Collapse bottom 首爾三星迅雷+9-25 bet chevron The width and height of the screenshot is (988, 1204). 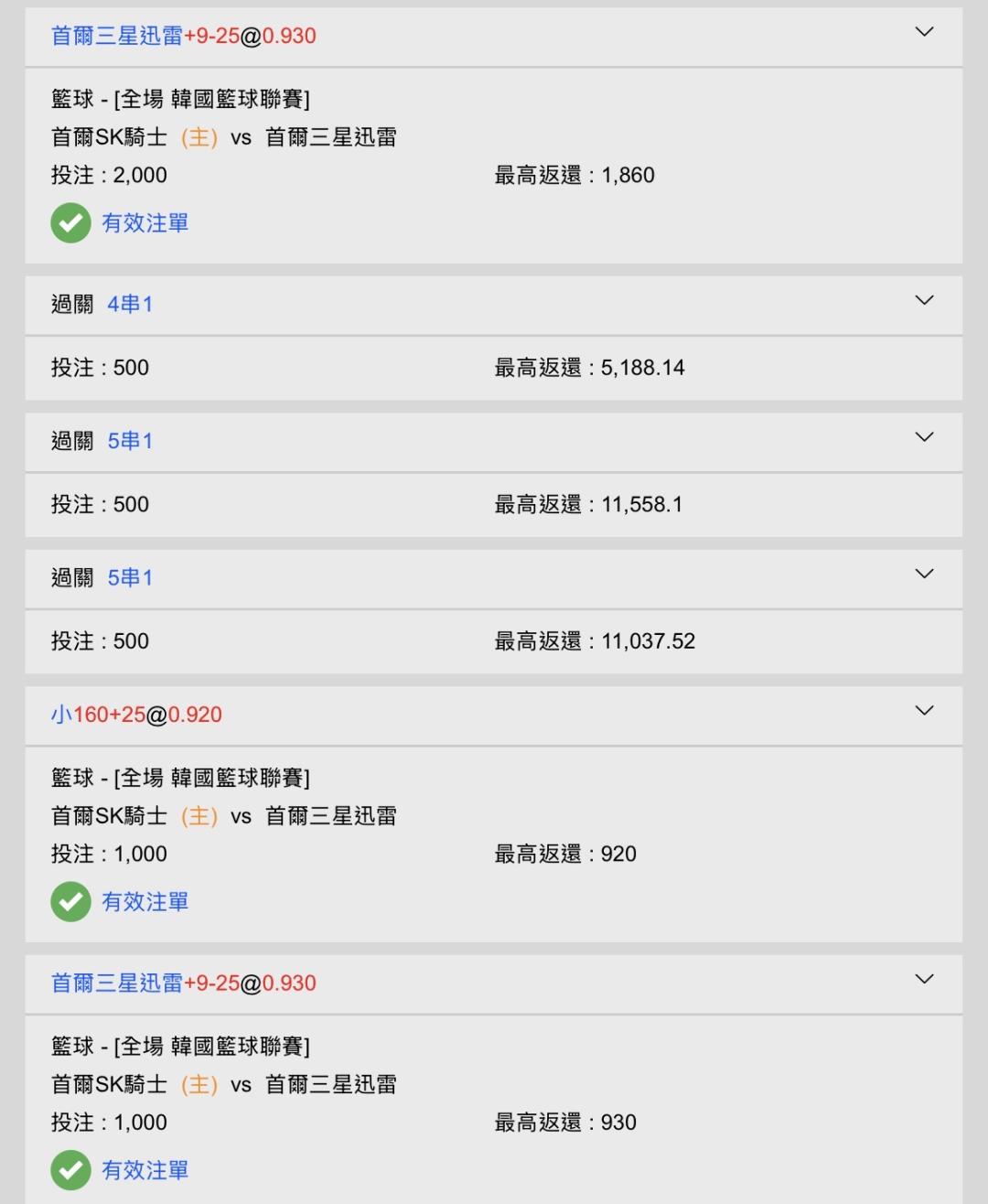pyautogui.click(x=924, y=979)
